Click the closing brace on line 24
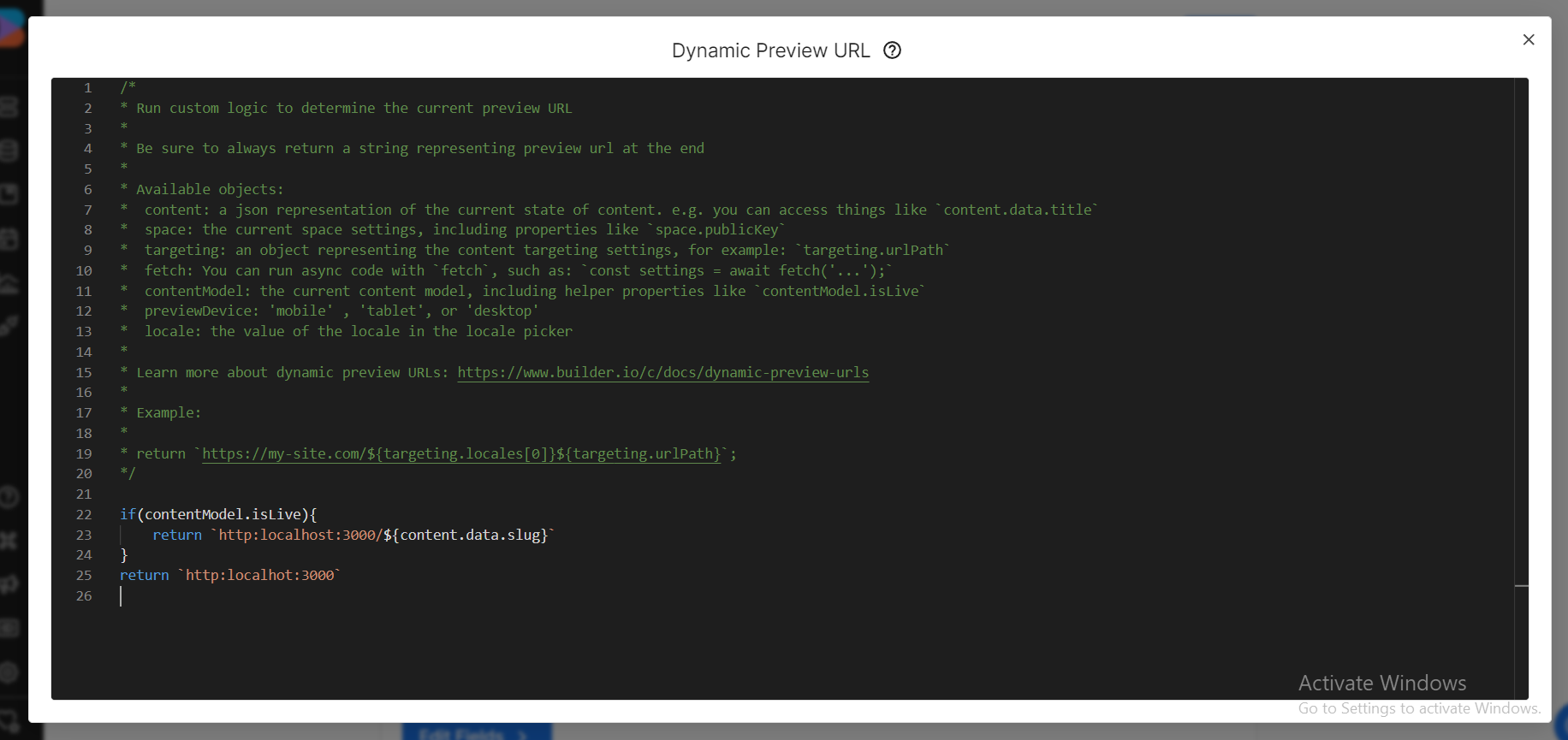Screen dimensions: 1568x740 click(x=124, y=555)
